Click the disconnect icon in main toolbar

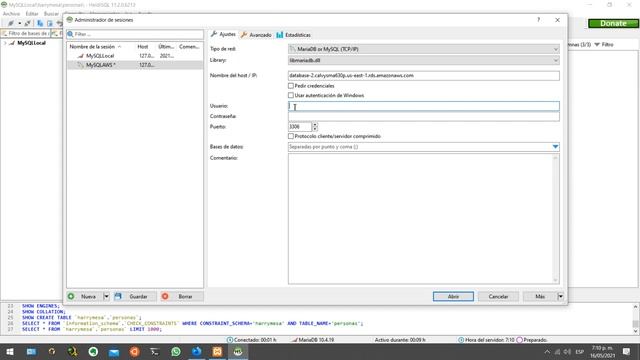[x=27, y=24]
